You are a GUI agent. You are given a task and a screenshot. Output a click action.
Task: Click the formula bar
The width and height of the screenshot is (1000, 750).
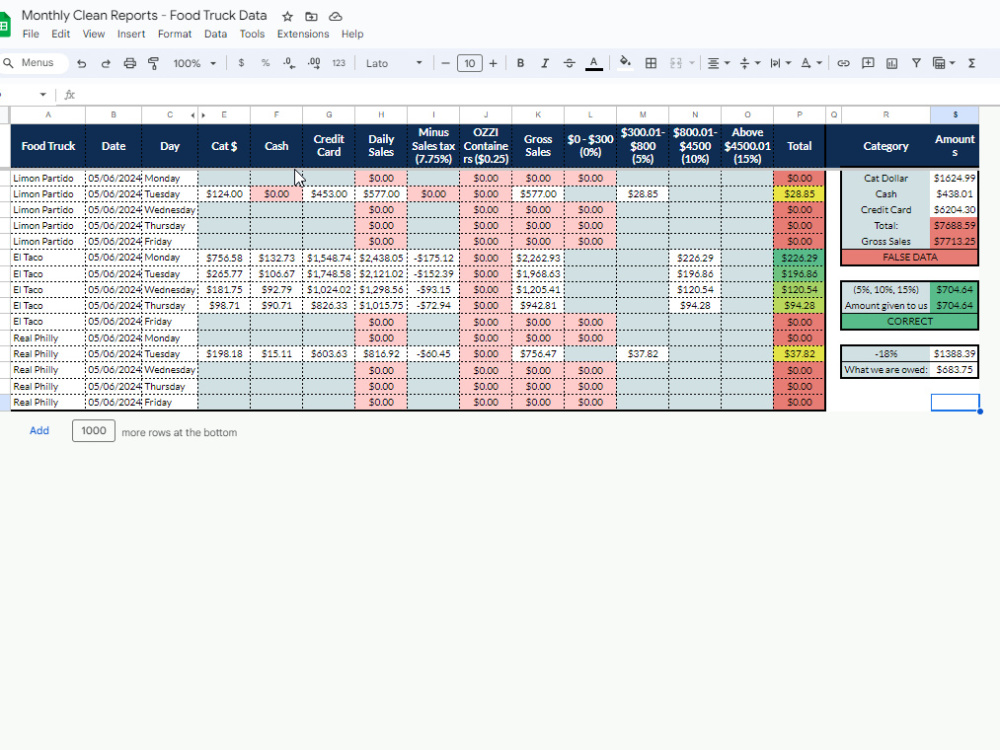tap(536, 94)
